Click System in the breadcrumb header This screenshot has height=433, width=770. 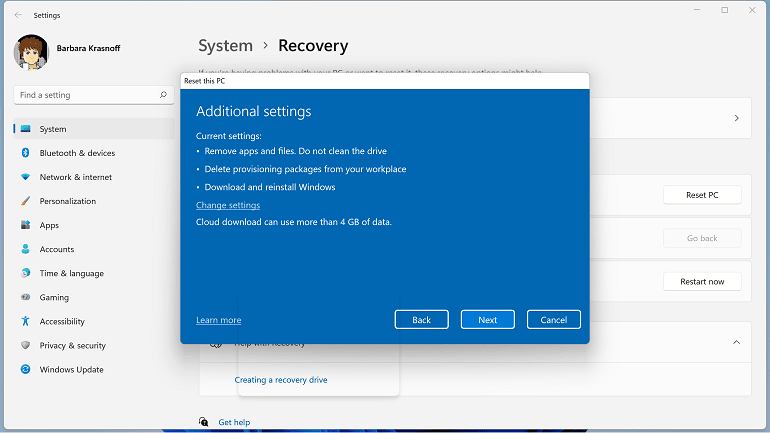[x=225, y=46]
